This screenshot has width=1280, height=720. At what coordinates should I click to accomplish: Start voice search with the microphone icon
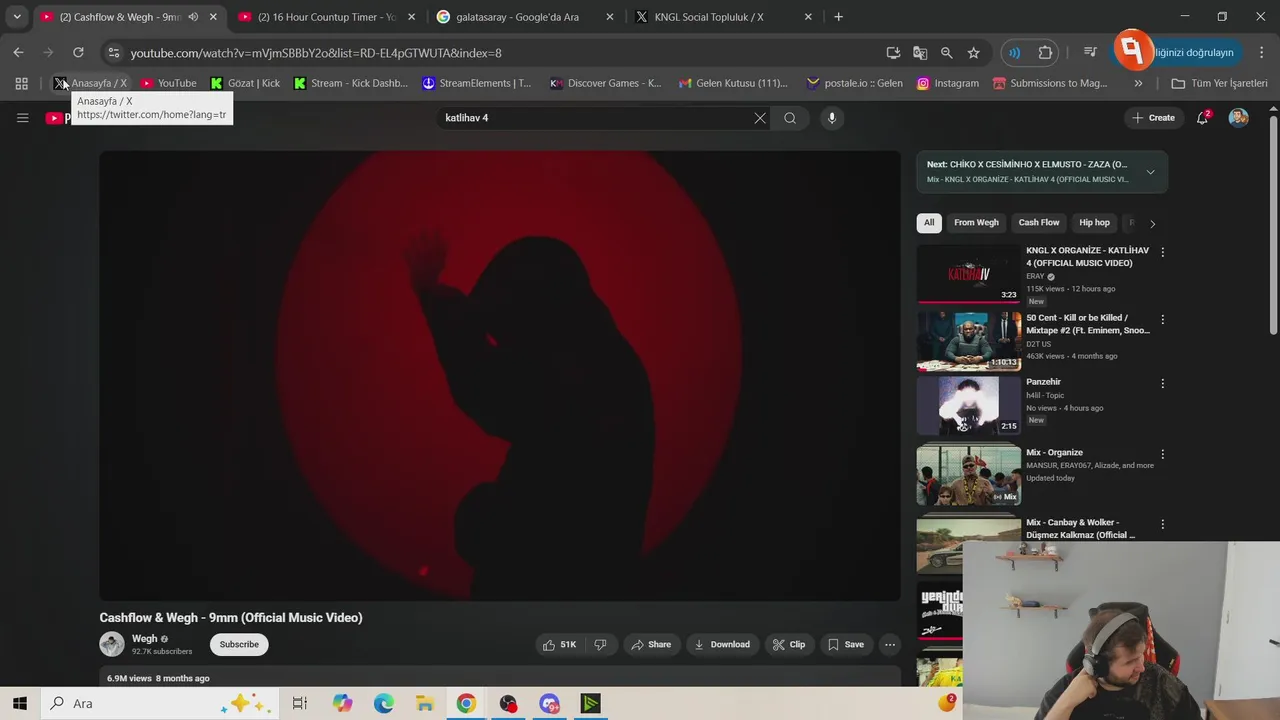pyautogui.click(x=831, y=118)
